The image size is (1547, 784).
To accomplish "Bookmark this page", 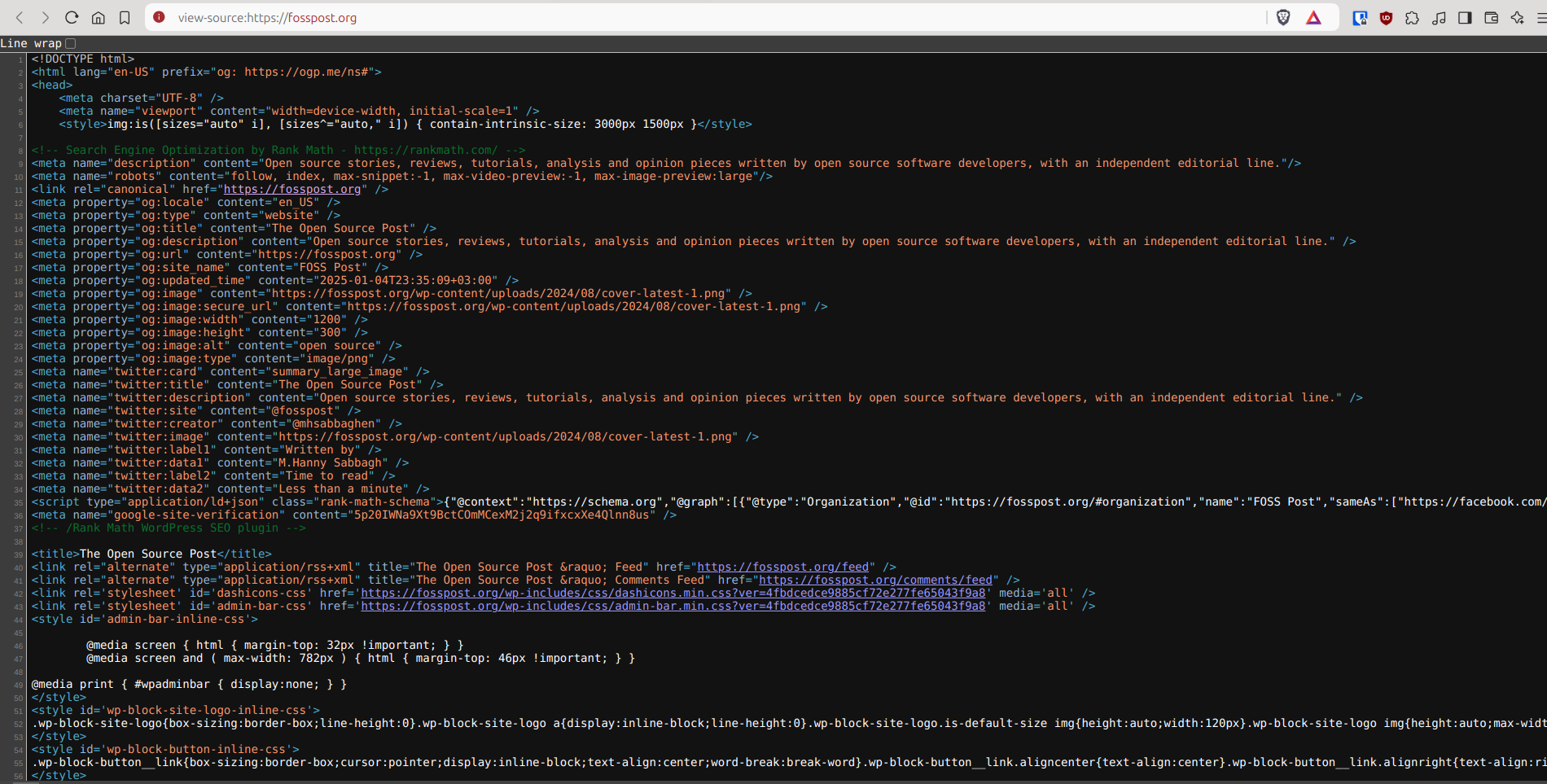I will pyautogui.click(x=125, y=18).
